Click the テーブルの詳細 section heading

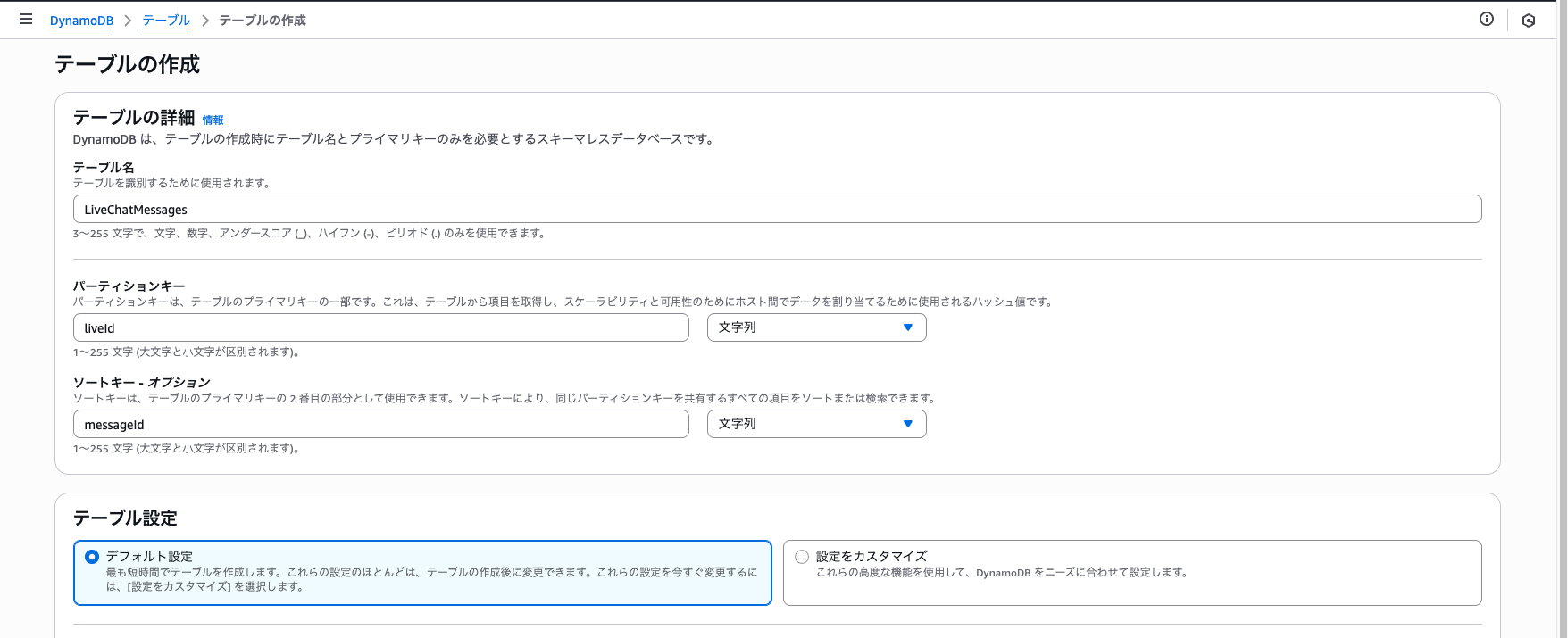(x=134, y=118)
